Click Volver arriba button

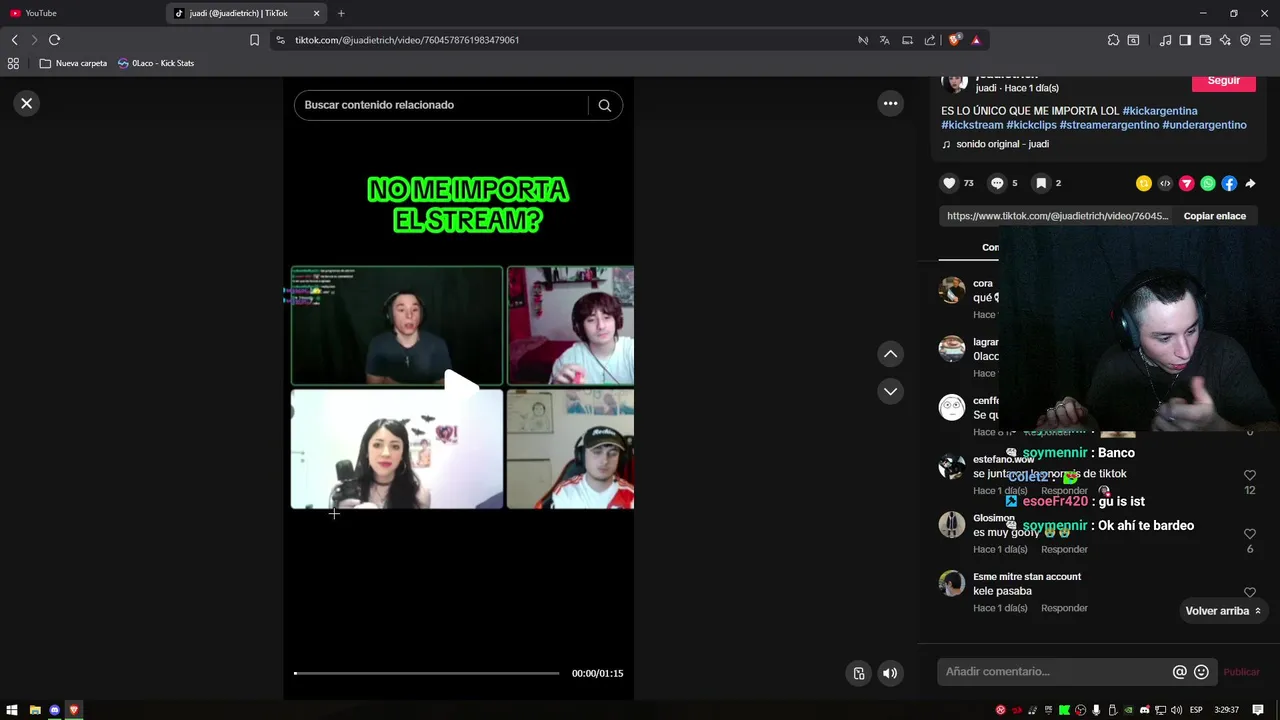pos(1223,611)
